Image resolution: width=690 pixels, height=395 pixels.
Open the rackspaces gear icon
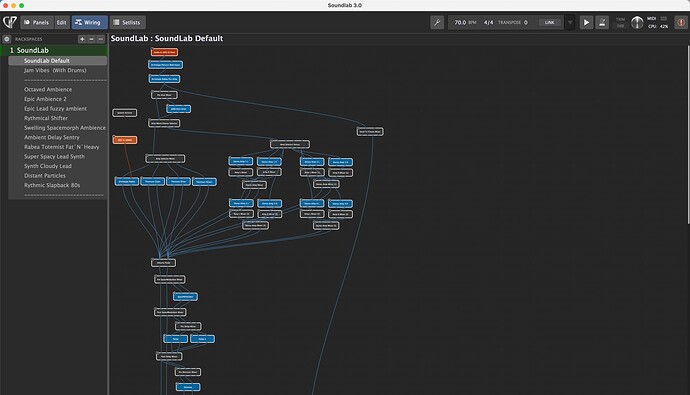pyautogui.click(x=7, y=39)
